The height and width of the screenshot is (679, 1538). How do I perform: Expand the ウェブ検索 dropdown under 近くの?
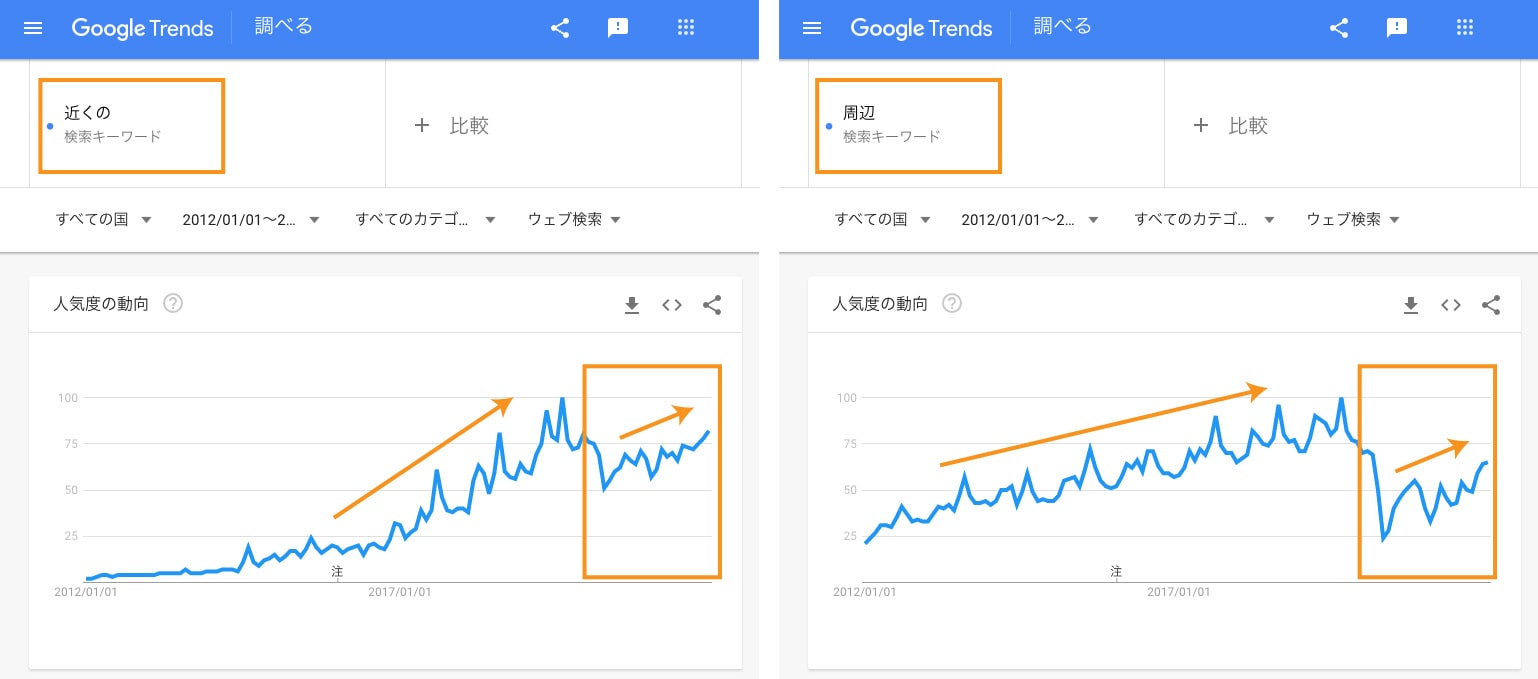(x=574, y=220)
